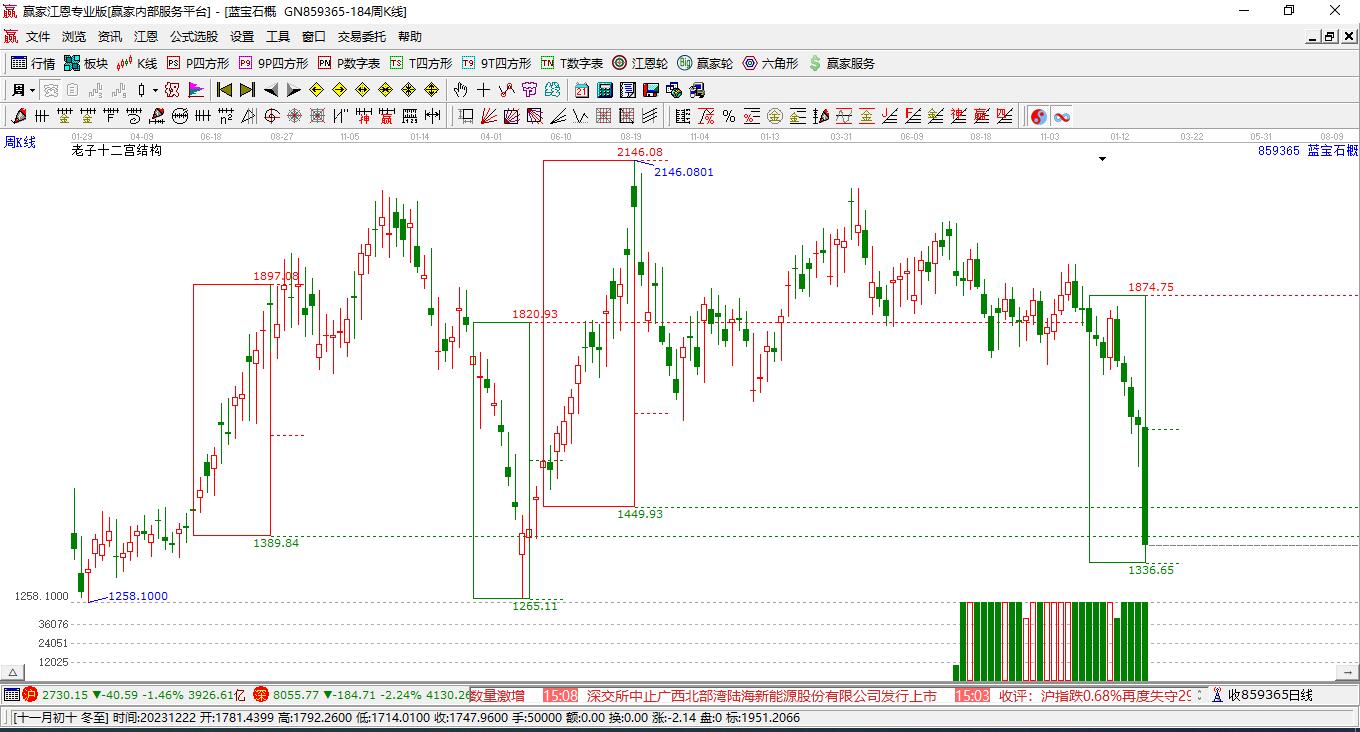The height and width of the screenshot is (732, 1360).
Task: Open the 深交所中止 news headline
Action: 762,695
